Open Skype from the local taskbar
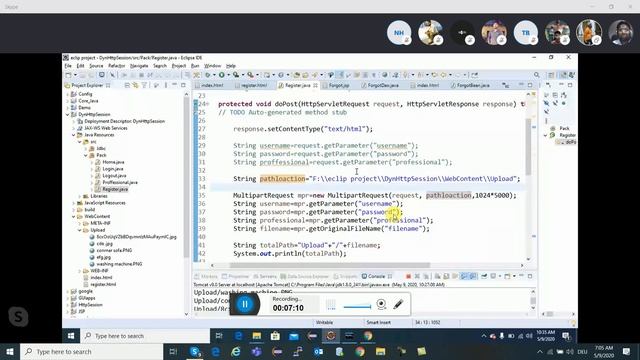Screen dimensions: 640x360 pos(195,351)
